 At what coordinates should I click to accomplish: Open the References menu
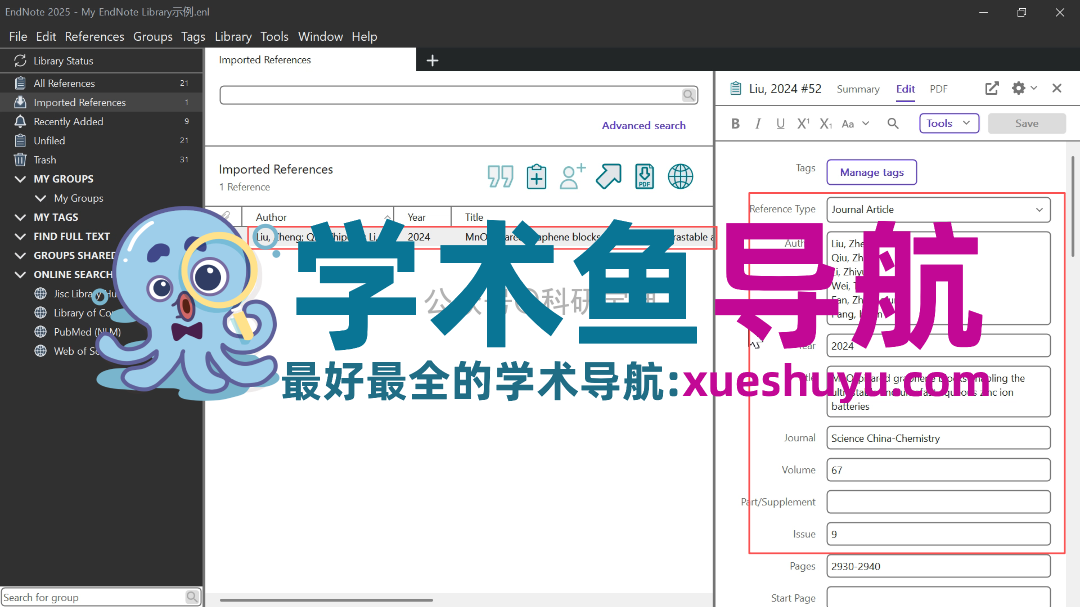[x=94, y=37]
